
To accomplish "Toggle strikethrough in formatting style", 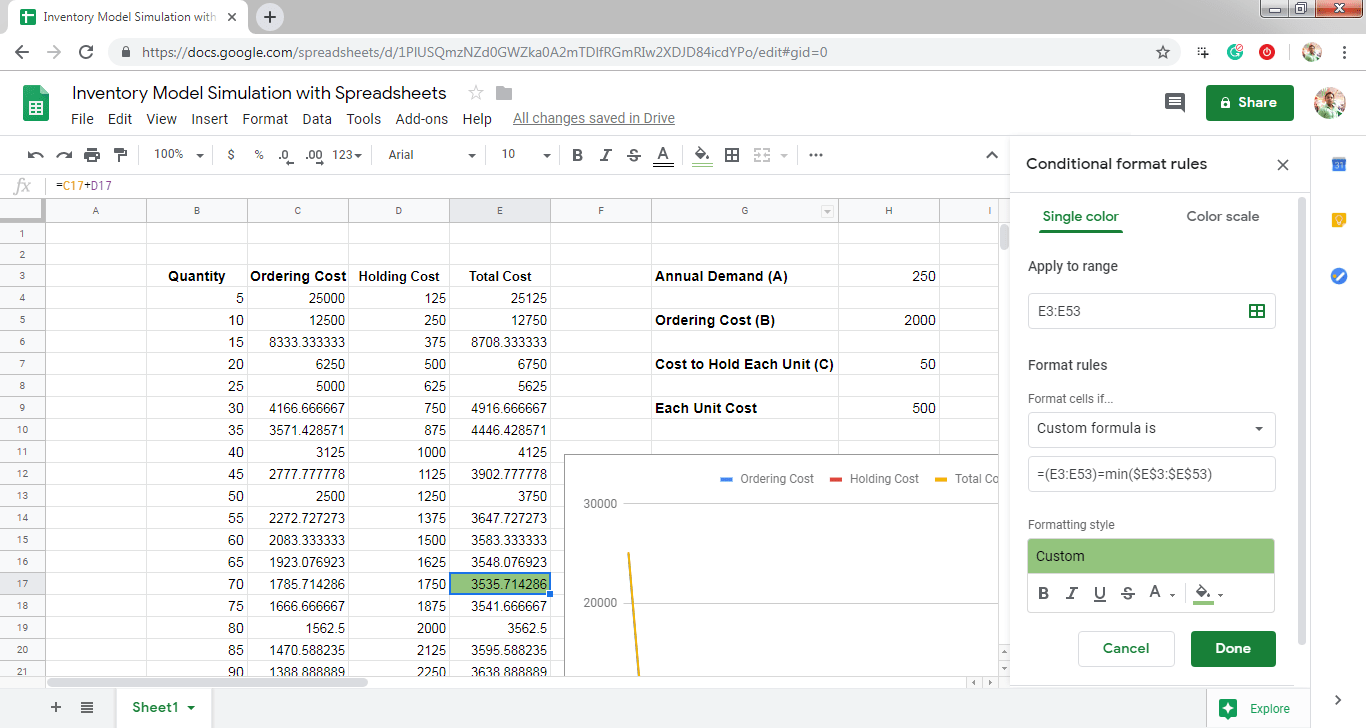I will [x=1128, y=593].
